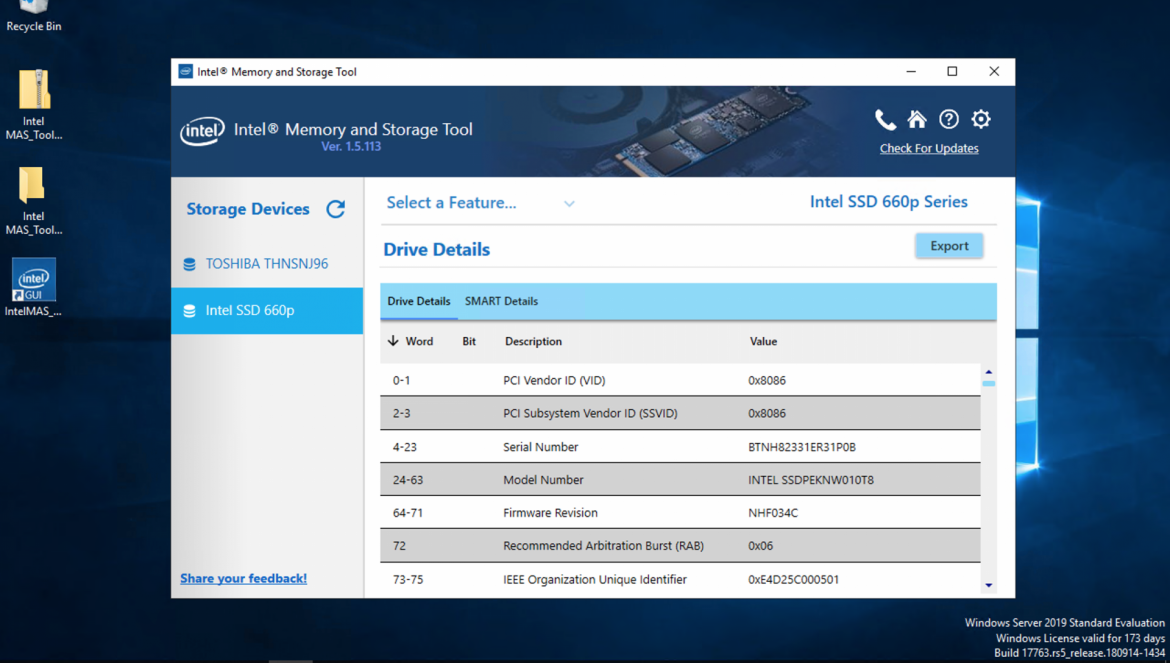Select the Intel SSD 660p device
1170x663 pixels.
coord(267,310)
